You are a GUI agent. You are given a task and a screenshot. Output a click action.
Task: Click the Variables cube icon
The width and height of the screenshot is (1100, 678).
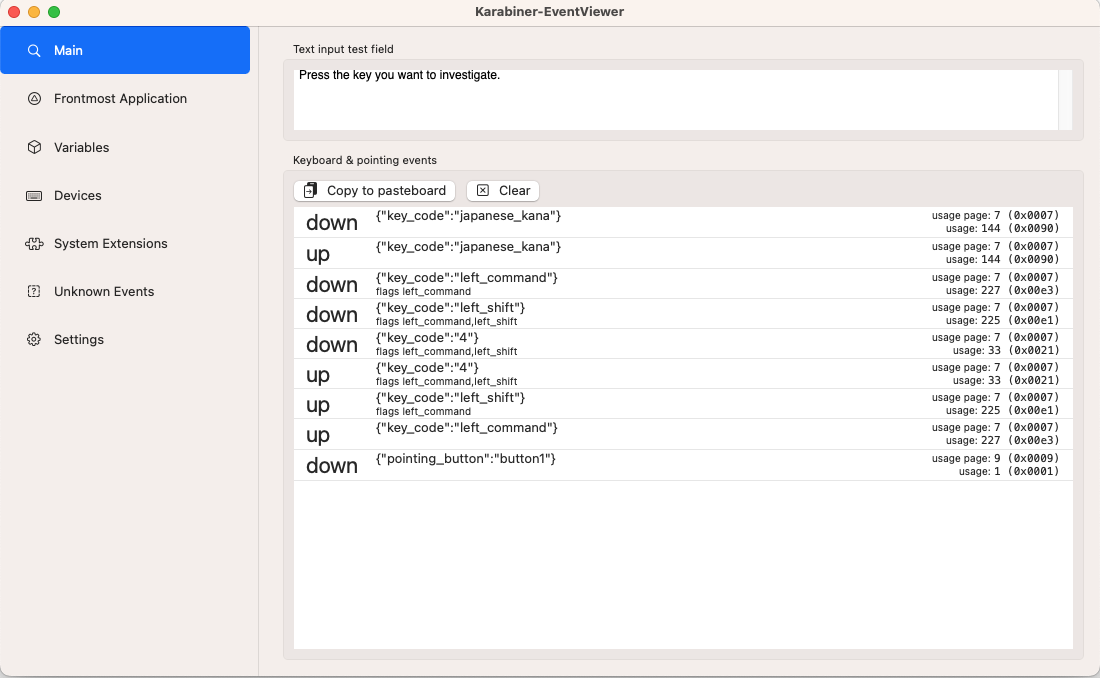point(34,147)
